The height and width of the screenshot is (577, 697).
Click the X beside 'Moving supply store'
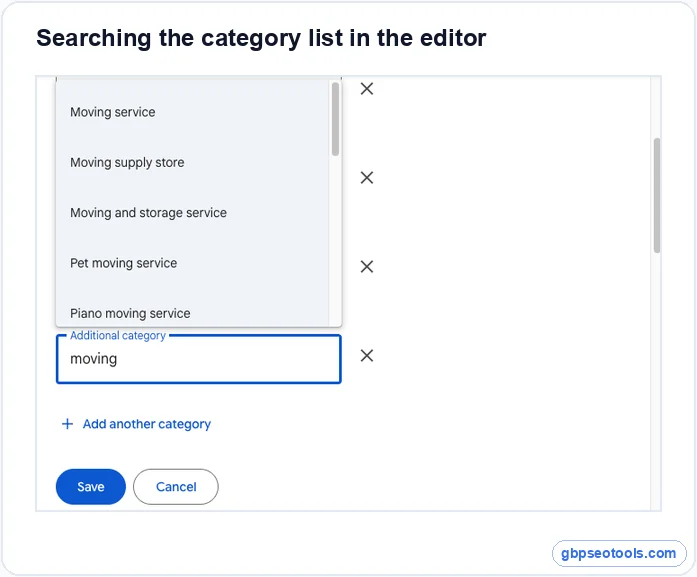point(367,178)
